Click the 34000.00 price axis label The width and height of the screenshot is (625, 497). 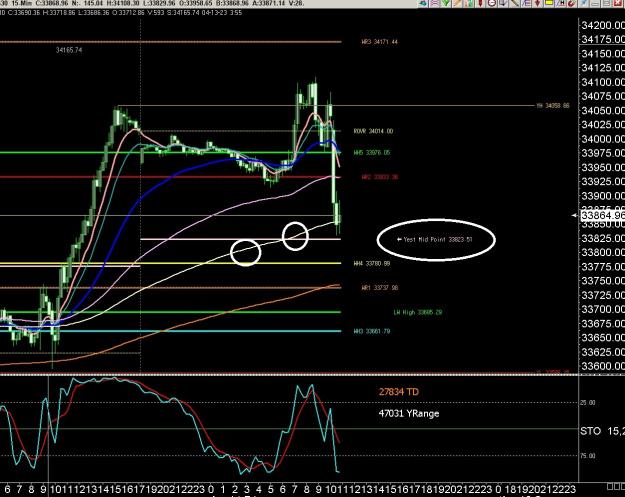point(603,139)
